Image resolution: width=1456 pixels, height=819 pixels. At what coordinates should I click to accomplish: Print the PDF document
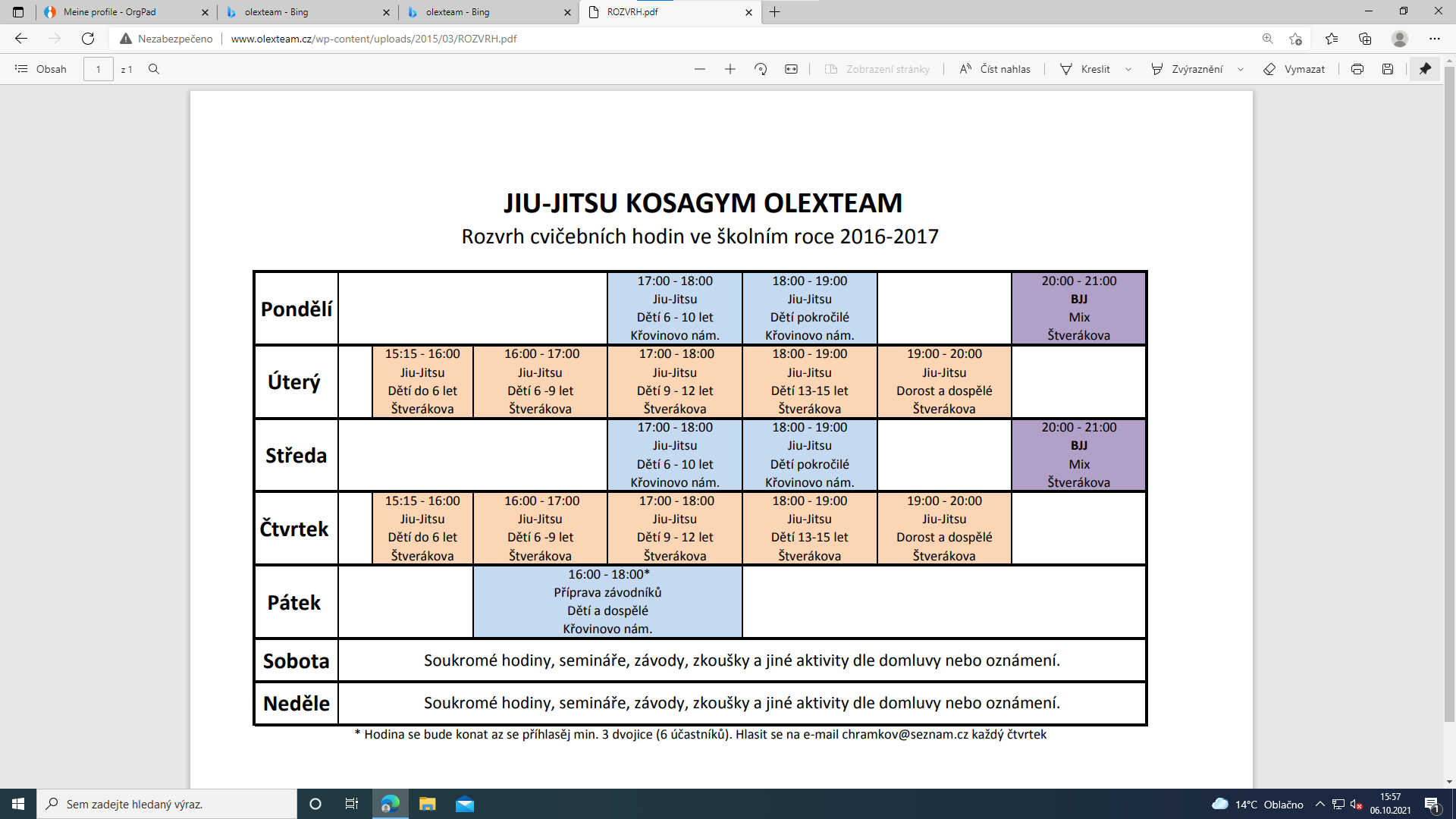click(x=1357, y=69)
